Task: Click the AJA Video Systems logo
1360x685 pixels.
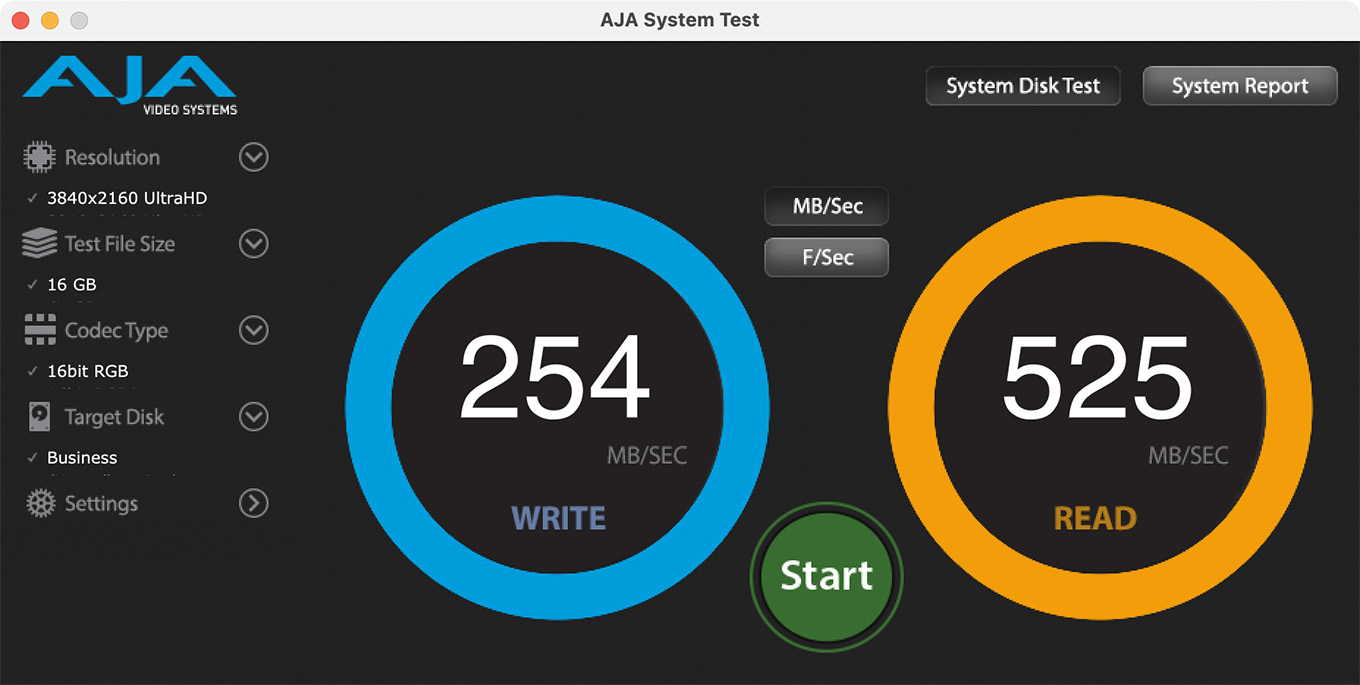Action: [130, 85]
